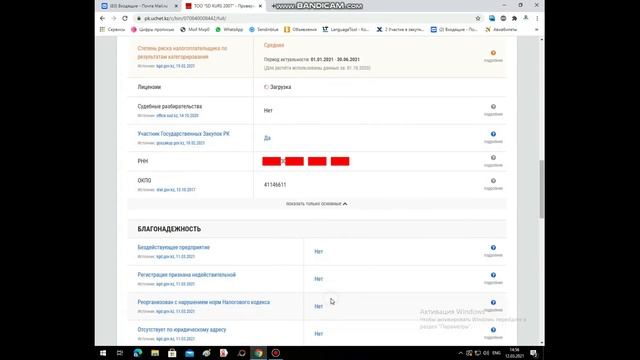Show details for Регистрация признана недействительной
This screenshot has width=640, height=360.
coord(493,278)
